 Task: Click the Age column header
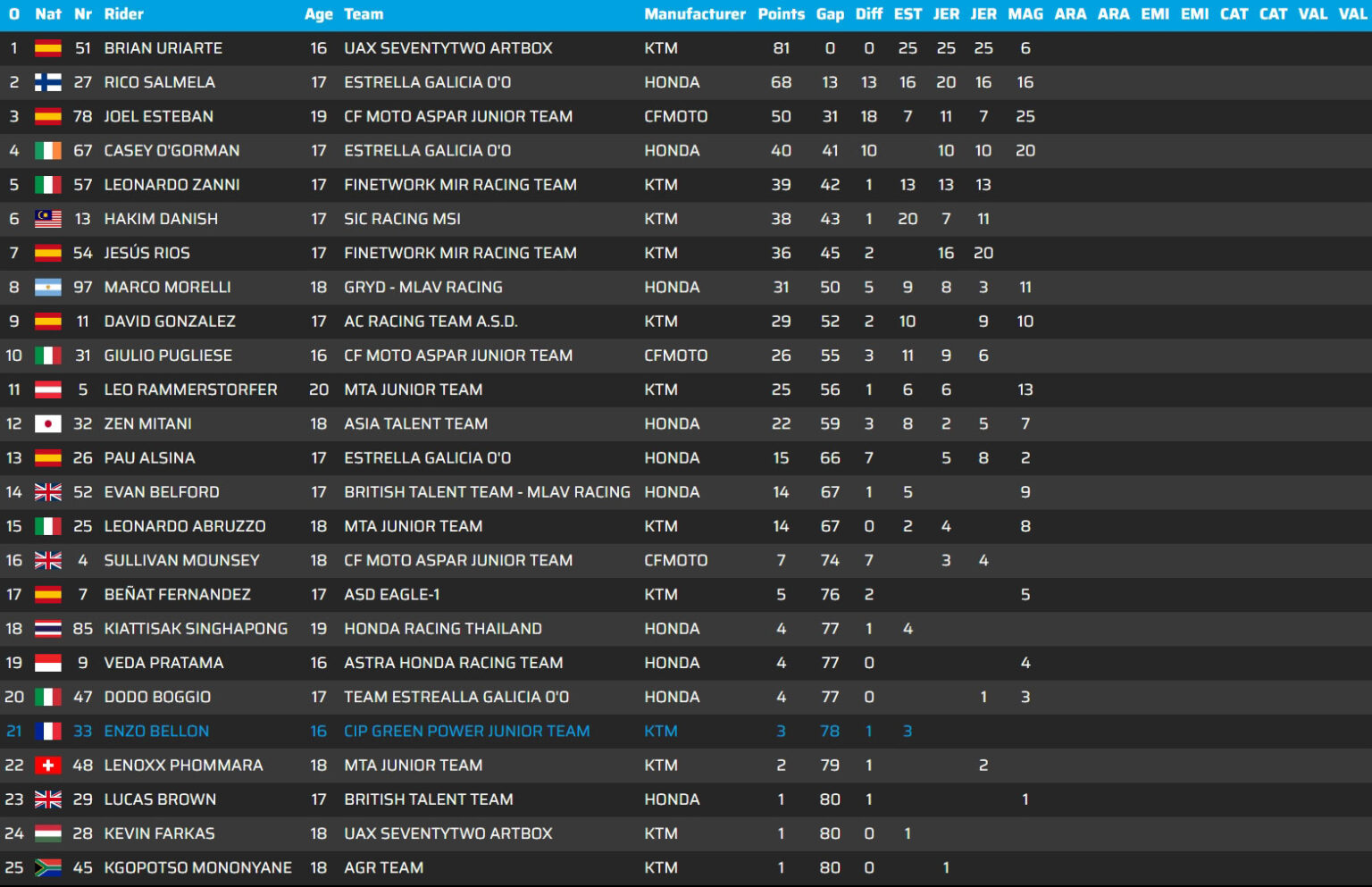[318, 14]
